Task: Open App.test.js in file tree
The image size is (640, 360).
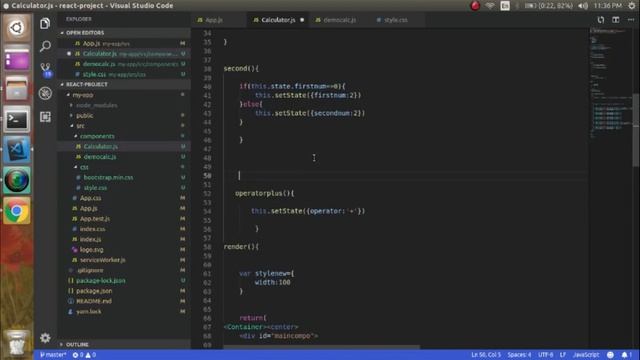Action: click(95, 218)
